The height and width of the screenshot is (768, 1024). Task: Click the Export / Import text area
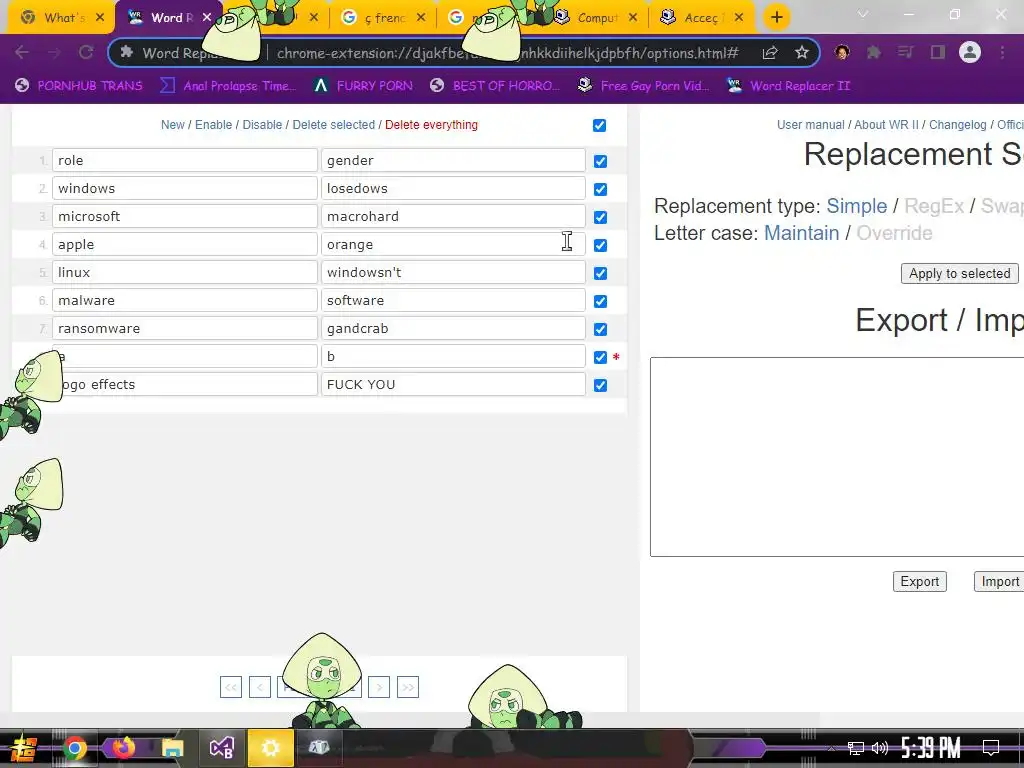coord(837,457)
